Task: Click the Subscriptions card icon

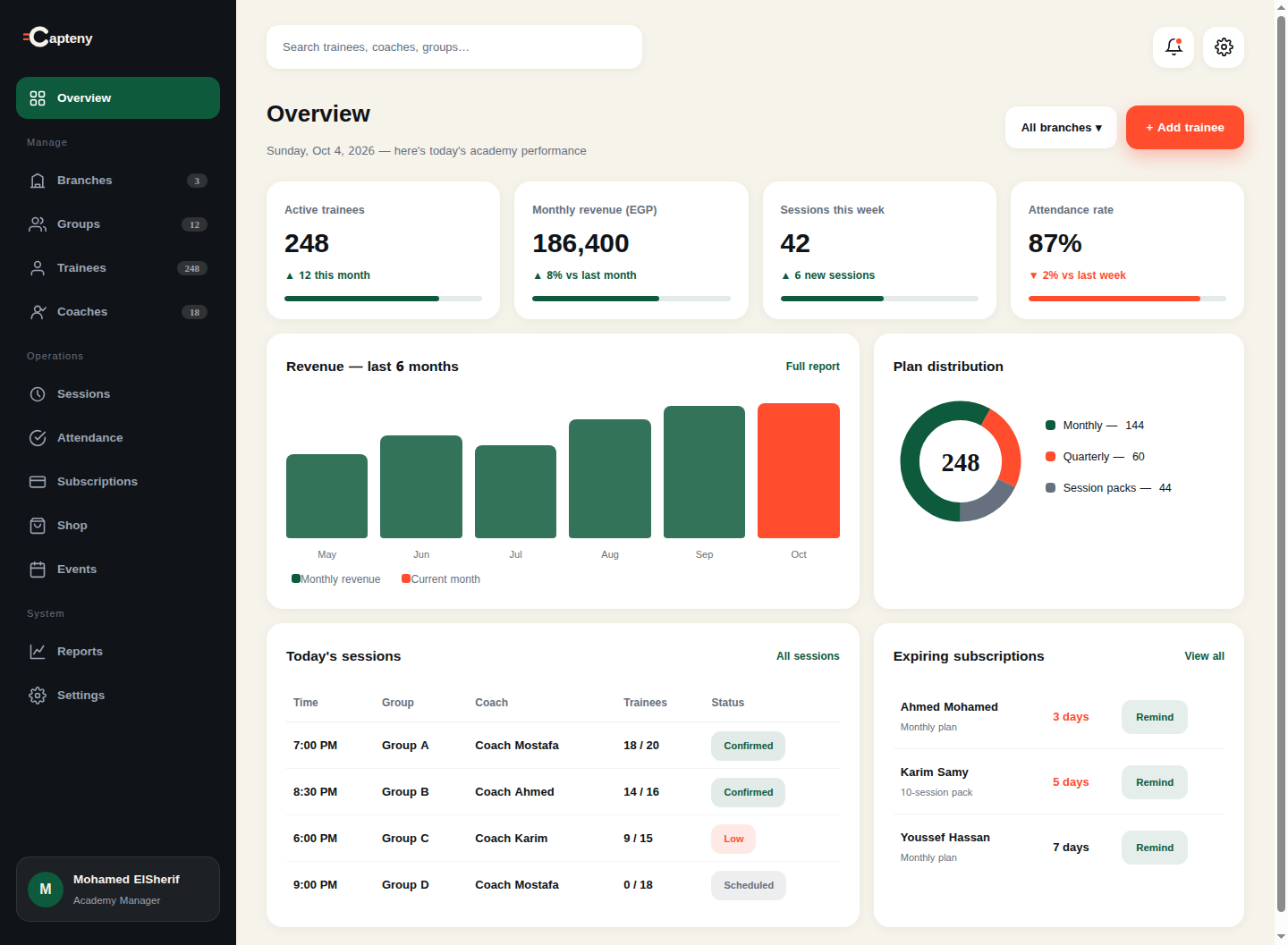Action: [x=38, y=482]
